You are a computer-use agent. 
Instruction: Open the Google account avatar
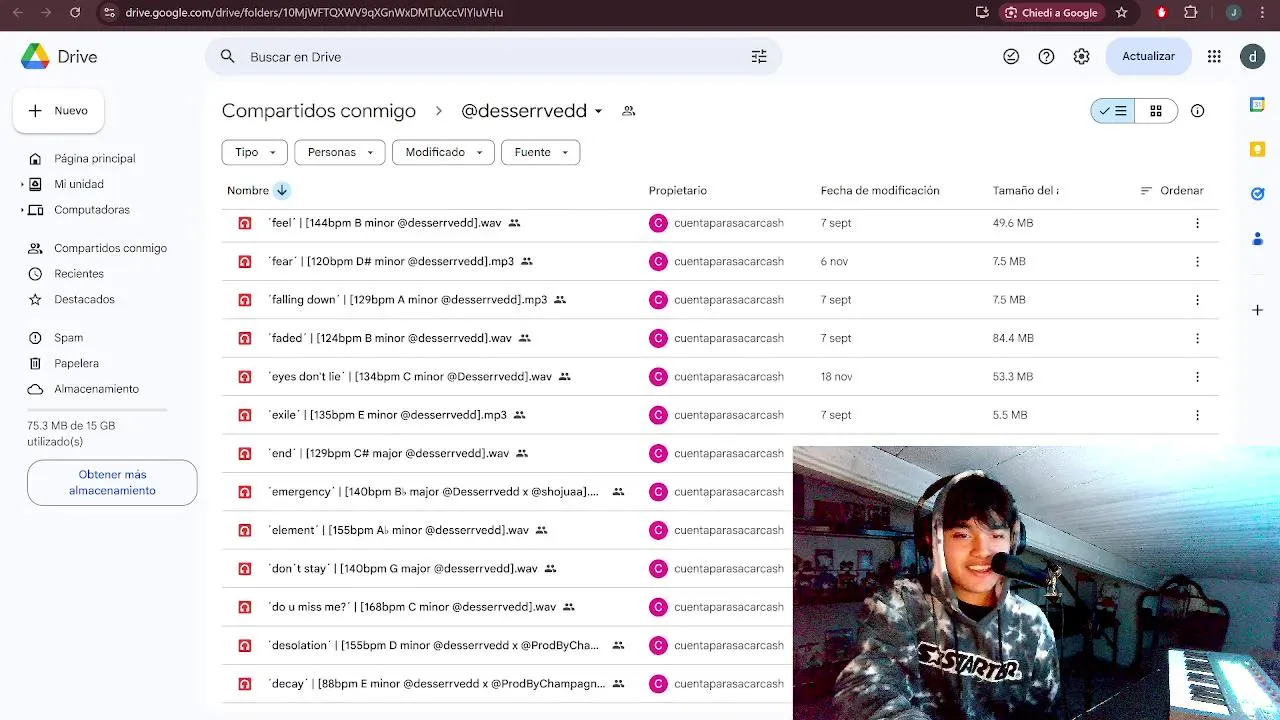(1253, 57)
